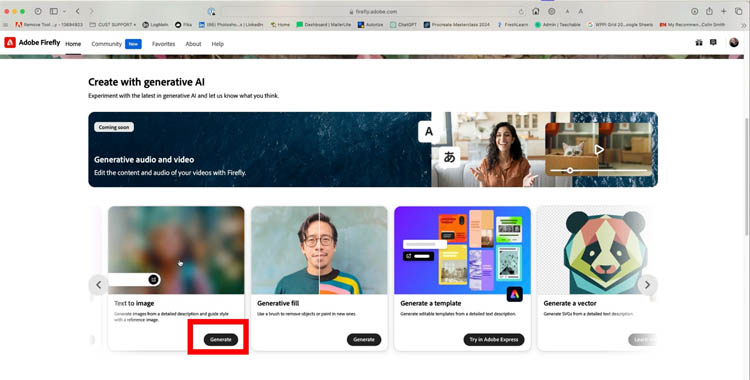750x380 pixels.
Task: Toggle Safari sidebar icon
Action: pos(54,11)
